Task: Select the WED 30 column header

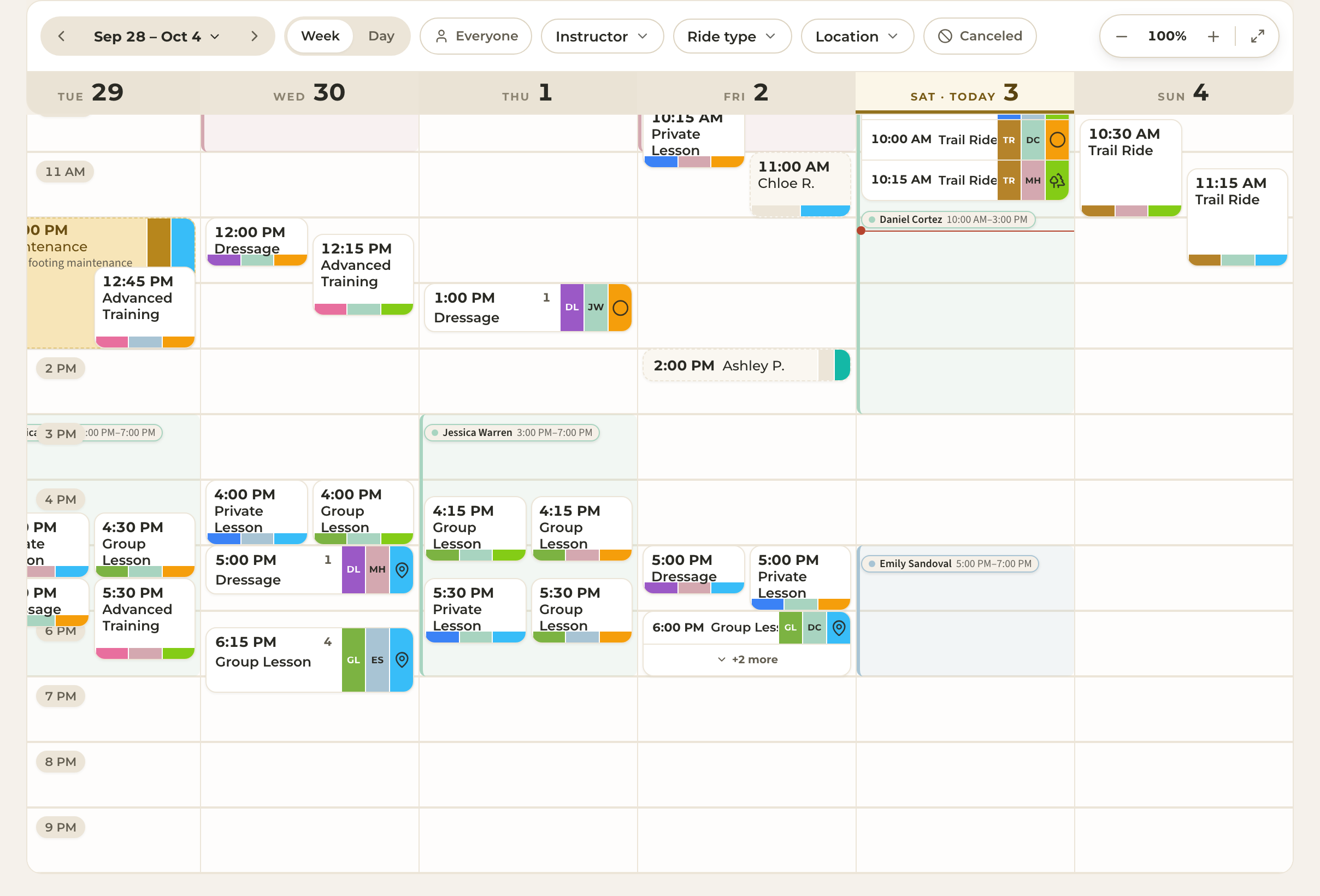Action: point(310,92)
